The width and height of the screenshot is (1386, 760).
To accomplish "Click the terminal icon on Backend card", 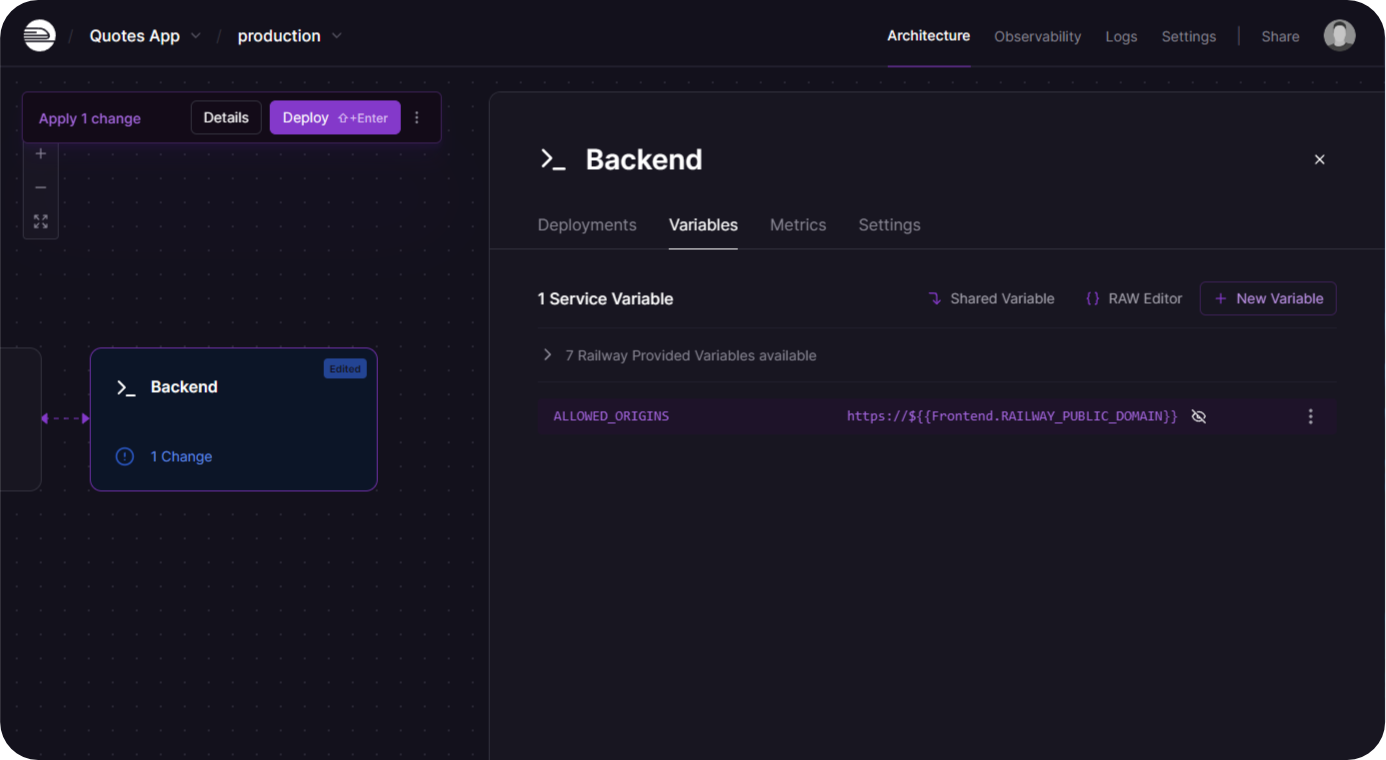I will click(x=126, y=388).
